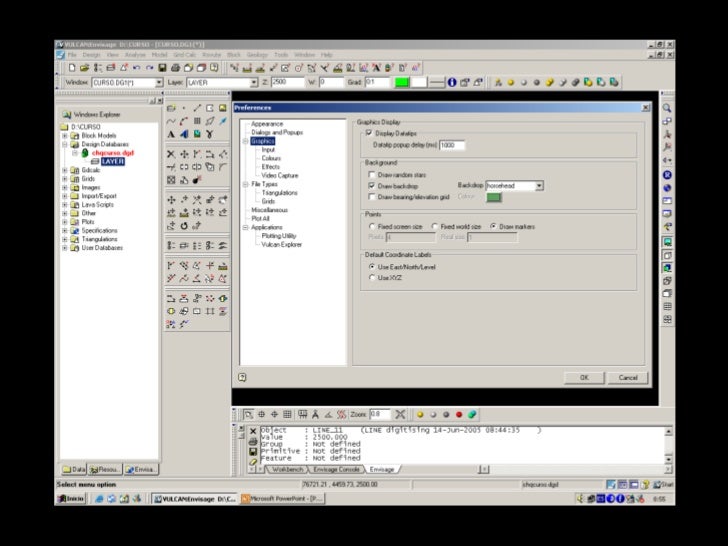Viewport: 728px width, 546px height.
Task: Toggle the Display Datatips checkbox
Action: (x=371, y=132)
